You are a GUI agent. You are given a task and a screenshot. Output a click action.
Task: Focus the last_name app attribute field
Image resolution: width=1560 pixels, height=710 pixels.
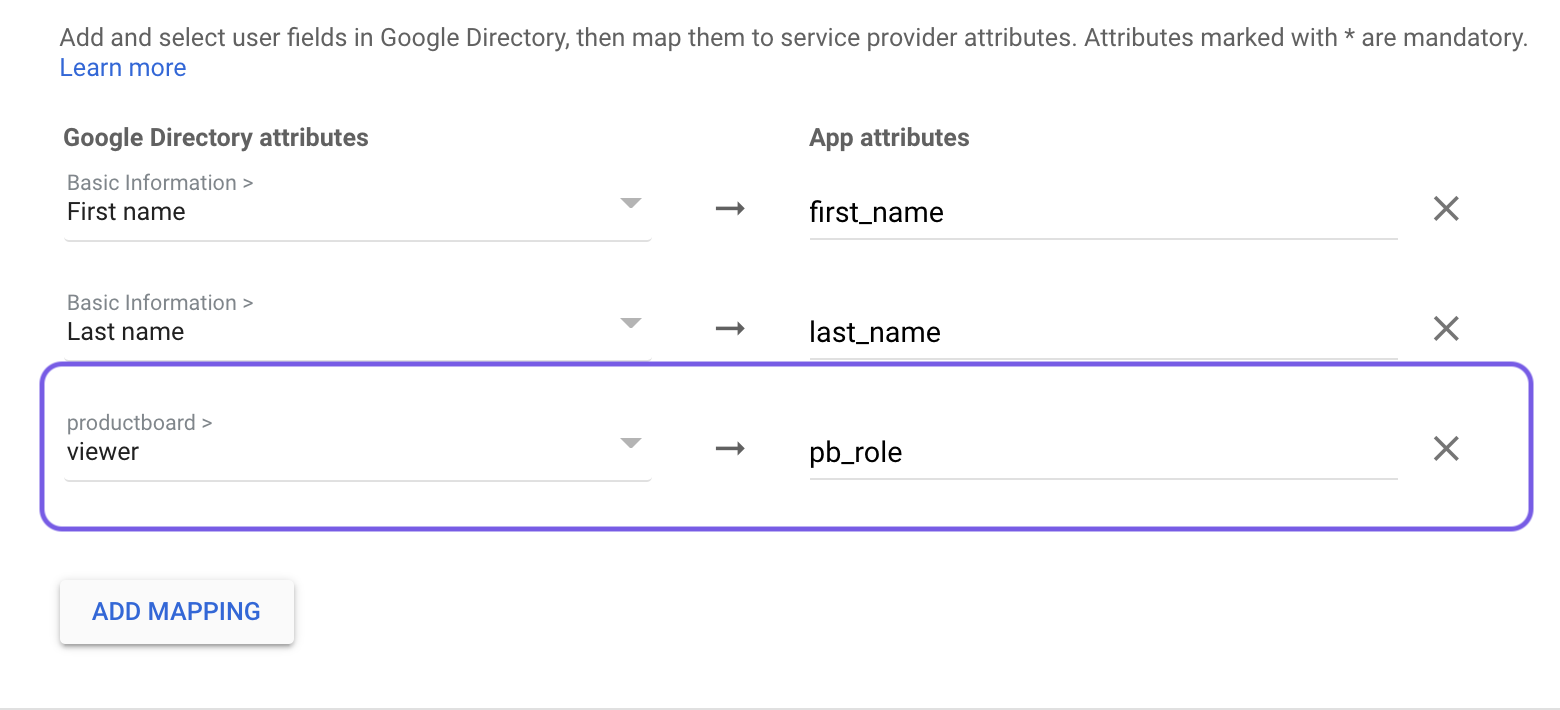(x=1103, y=332)
